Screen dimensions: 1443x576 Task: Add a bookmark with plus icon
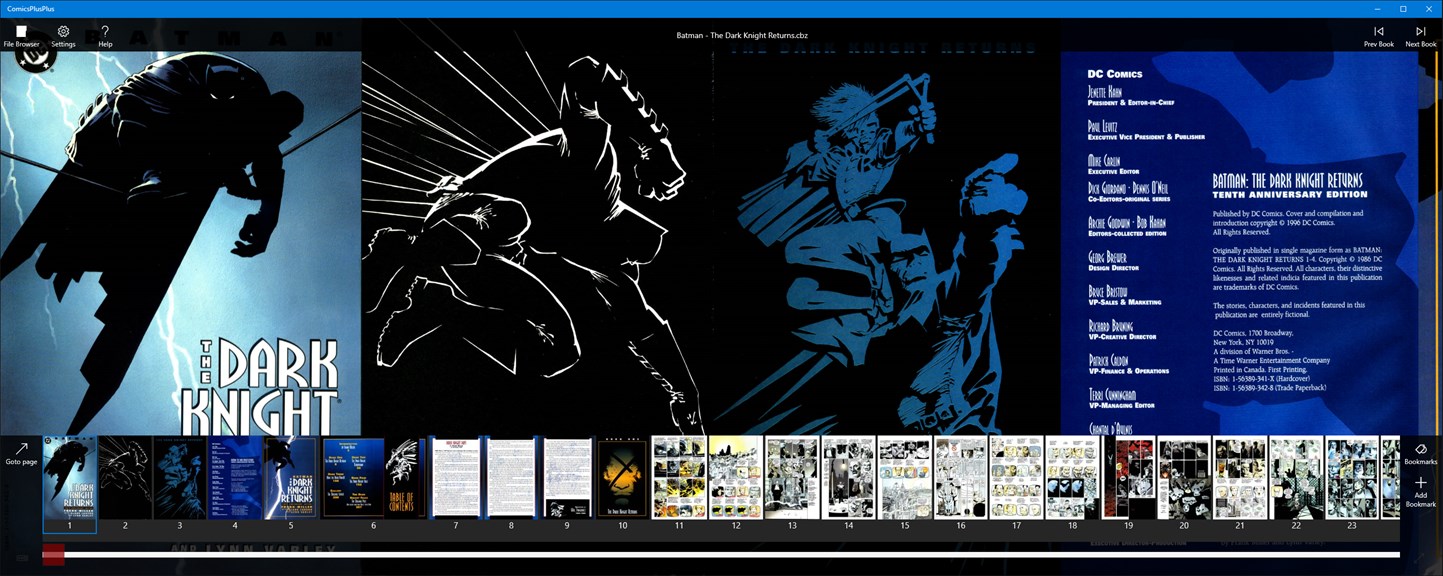[1420, 491]
